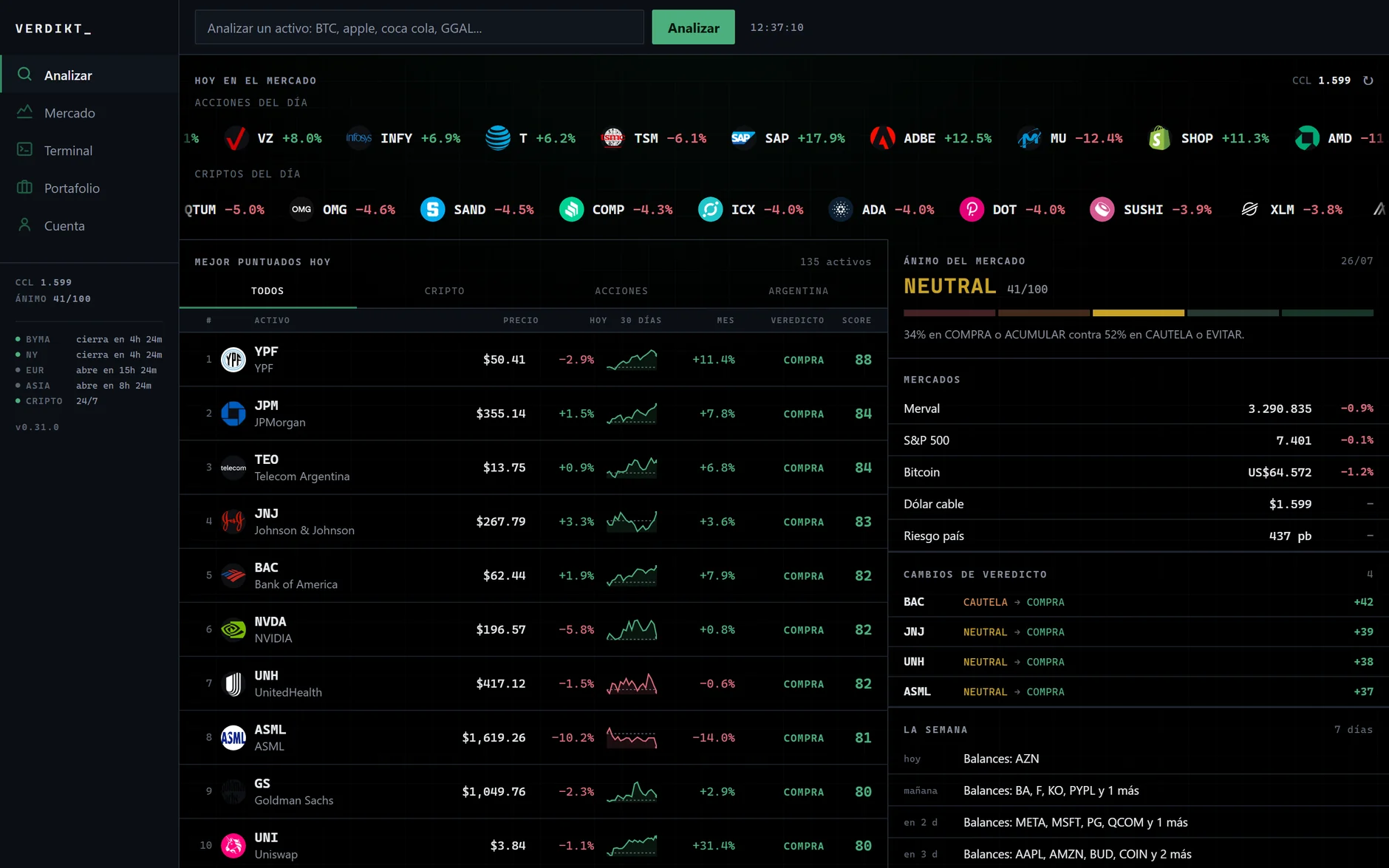Screen dimensions: 1389x868
Task: Click the Shopify SHOP logo
Action: [x=1160, y=138]
